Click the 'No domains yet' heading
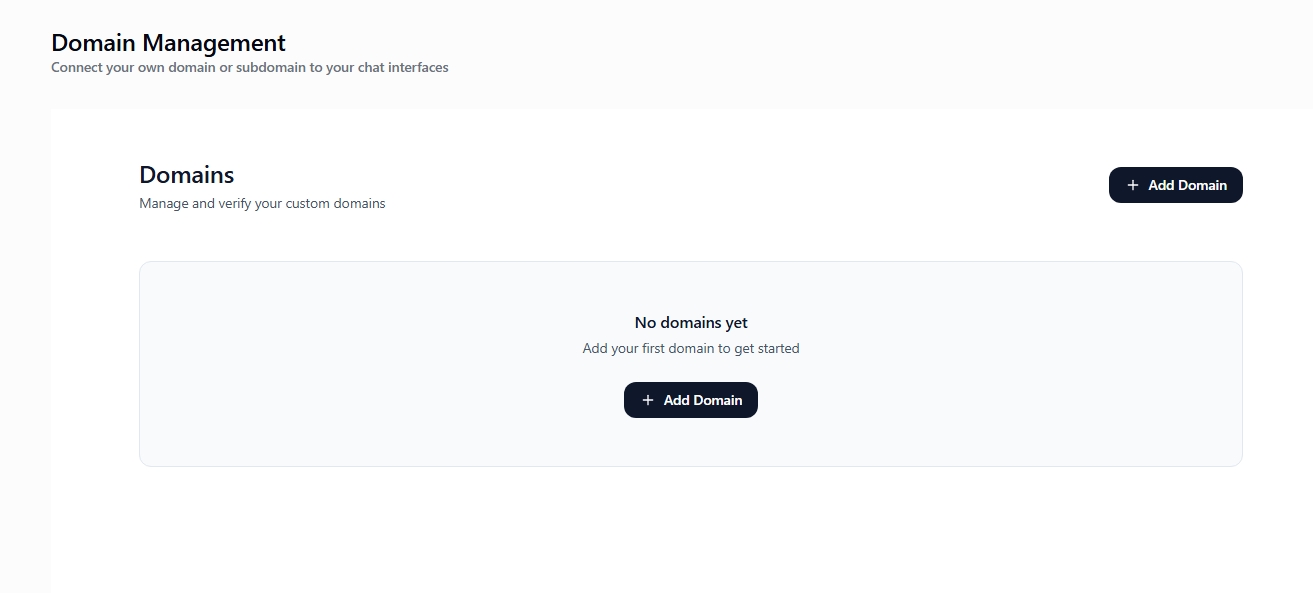 [691, 322]
